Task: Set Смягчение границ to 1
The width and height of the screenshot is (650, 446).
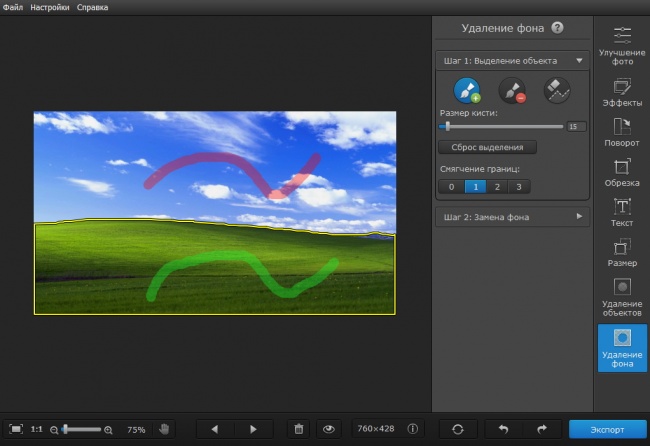Action: (x=475, y=187)
